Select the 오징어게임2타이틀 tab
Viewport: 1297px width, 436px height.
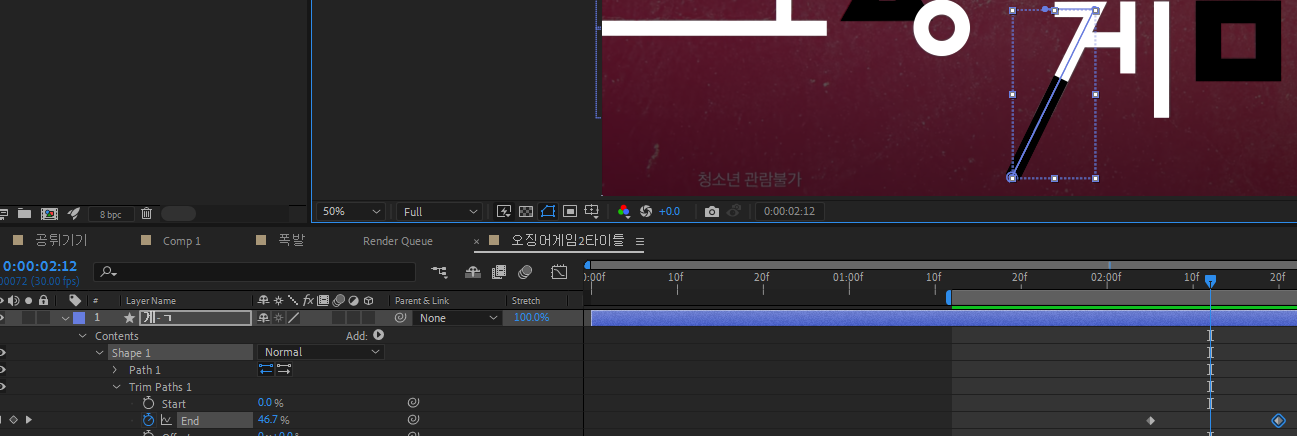pyautogui.click(x=567, y=241)
